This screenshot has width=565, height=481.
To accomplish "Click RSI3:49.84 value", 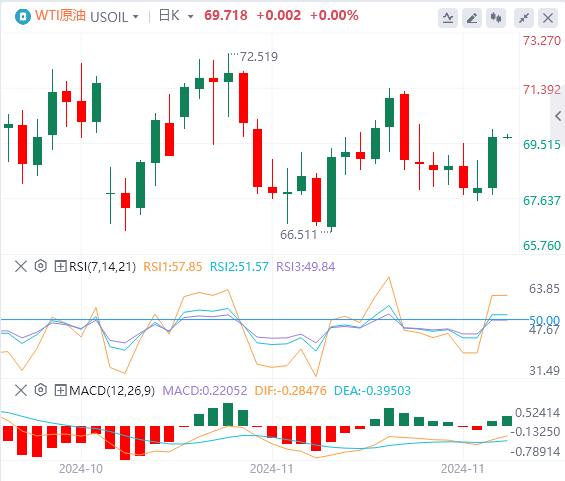I will tap(306, 267).
